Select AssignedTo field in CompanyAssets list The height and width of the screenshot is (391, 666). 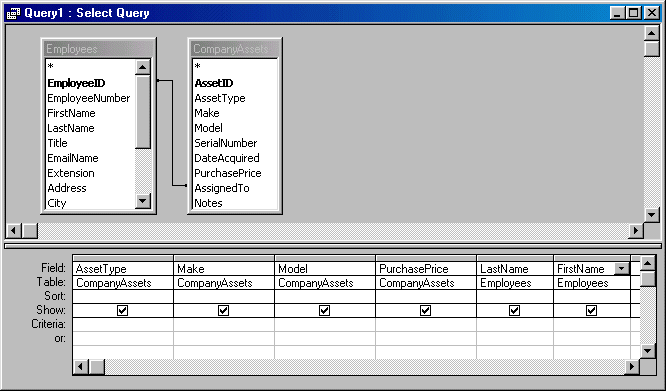click(222, 188)
